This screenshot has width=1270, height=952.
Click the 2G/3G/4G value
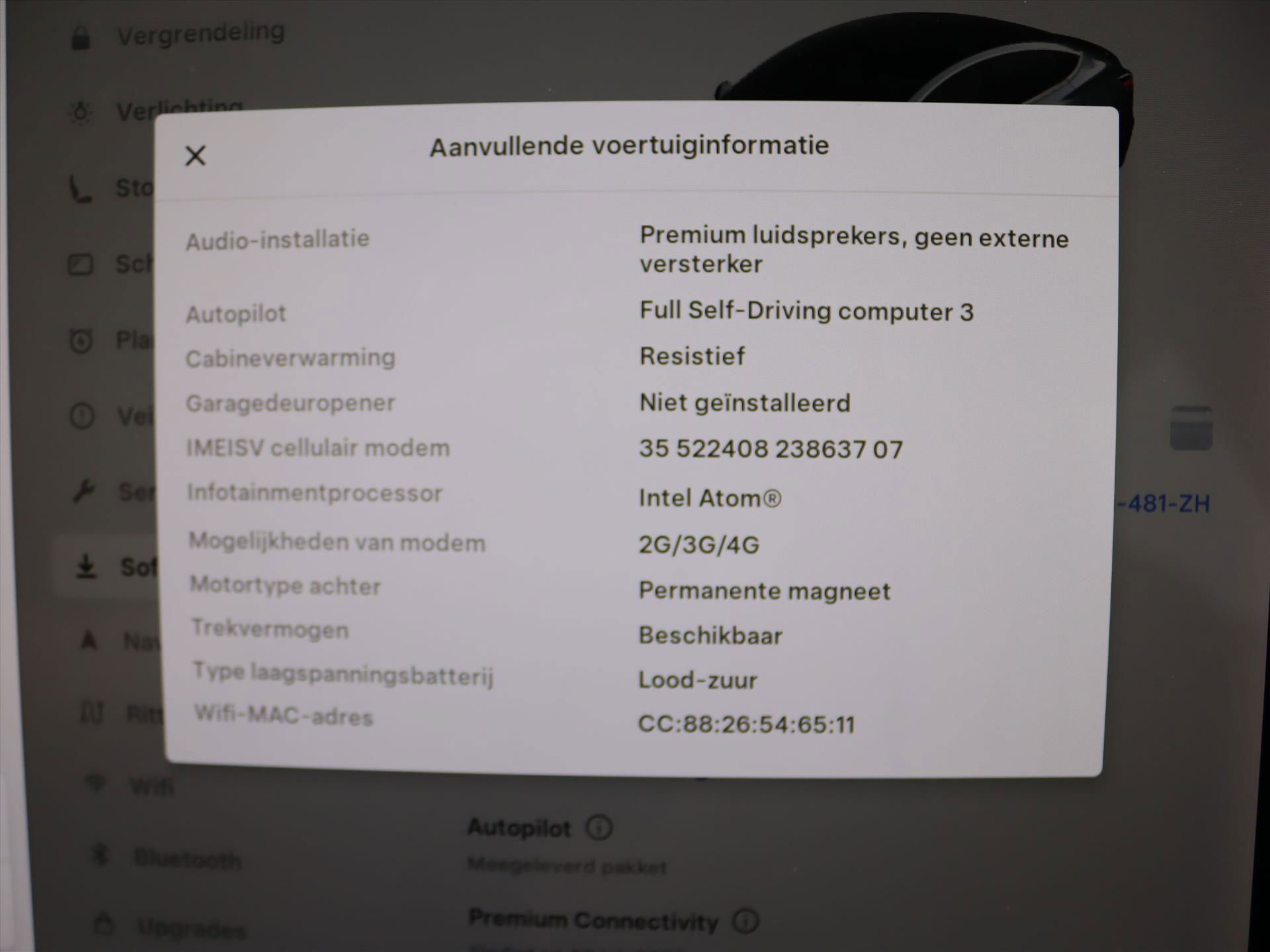(698, 545)
